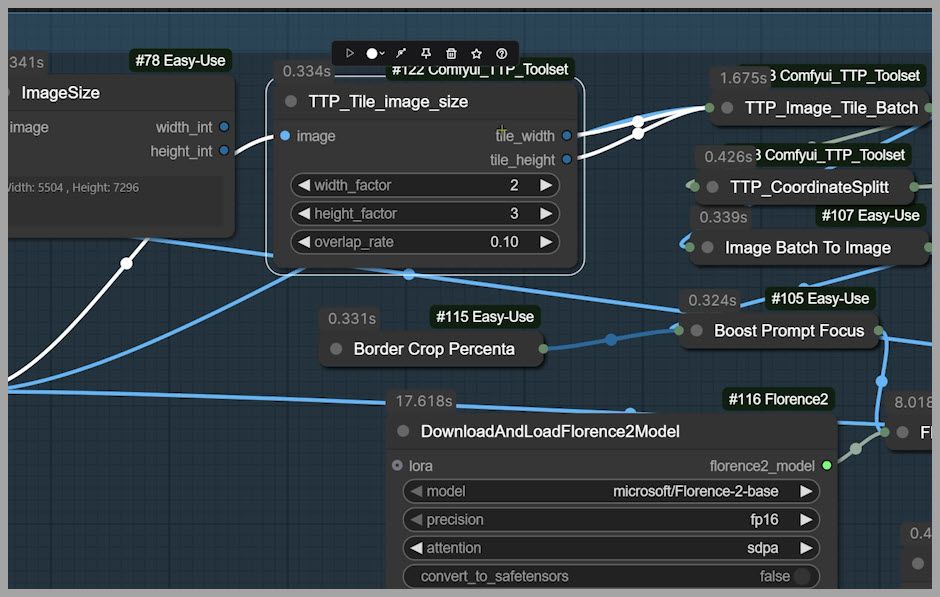Collapse the Image Batch To Image node dot
Screen dimensions: 940x597
coord(707,247)
